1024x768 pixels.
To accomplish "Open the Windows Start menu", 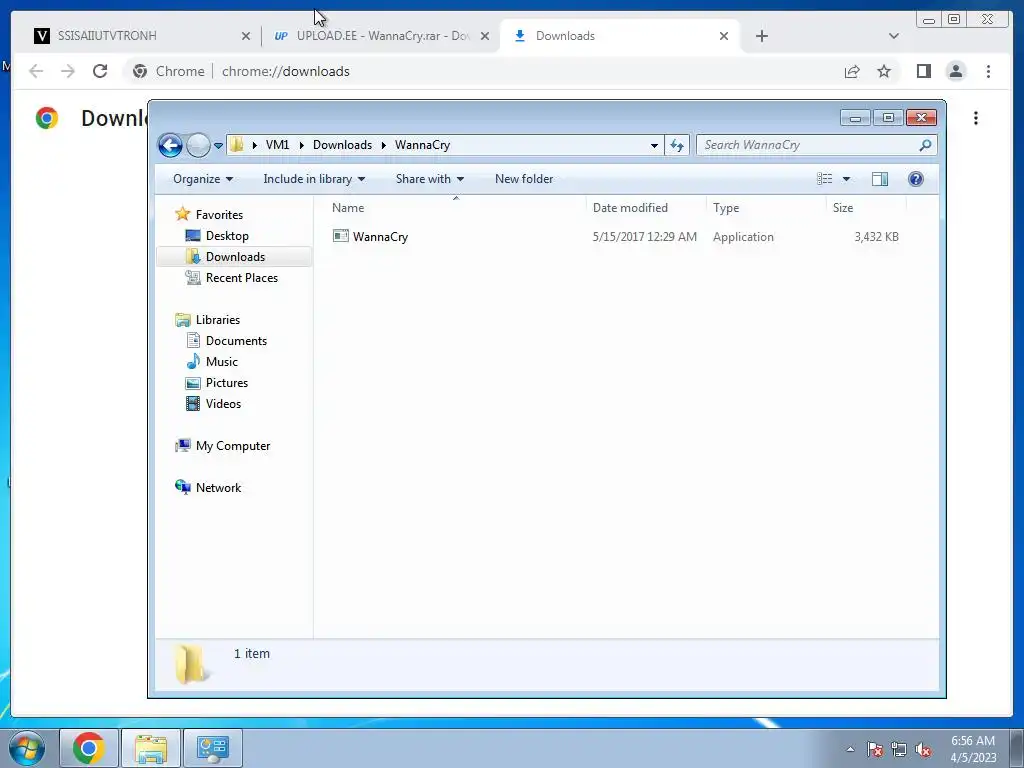I will pos(27,748).
